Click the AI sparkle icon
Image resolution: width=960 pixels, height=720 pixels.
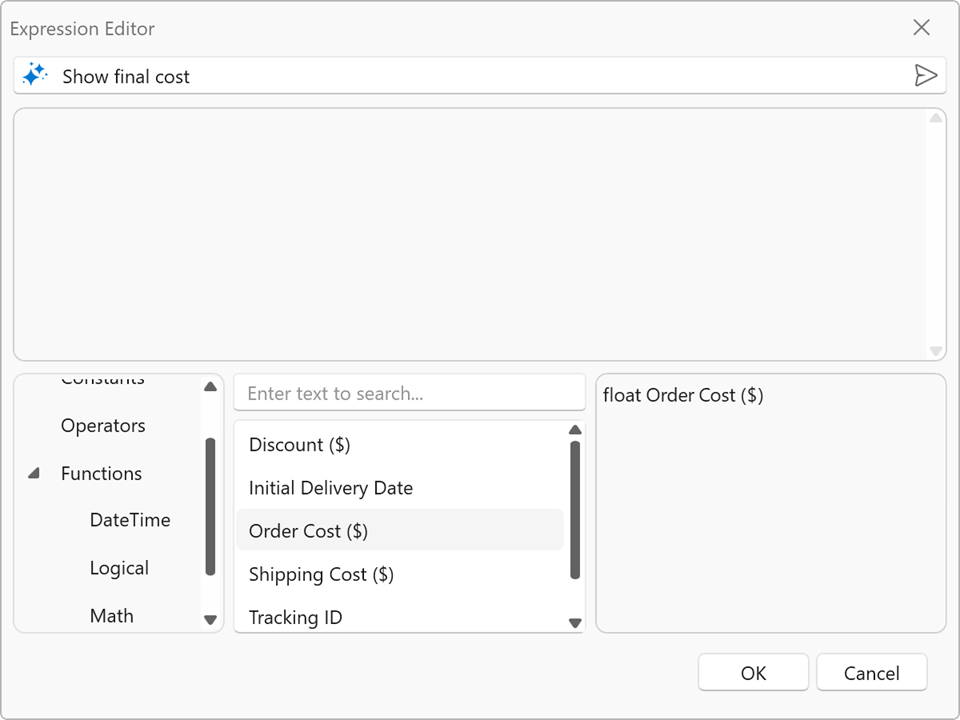coord(34,75)
